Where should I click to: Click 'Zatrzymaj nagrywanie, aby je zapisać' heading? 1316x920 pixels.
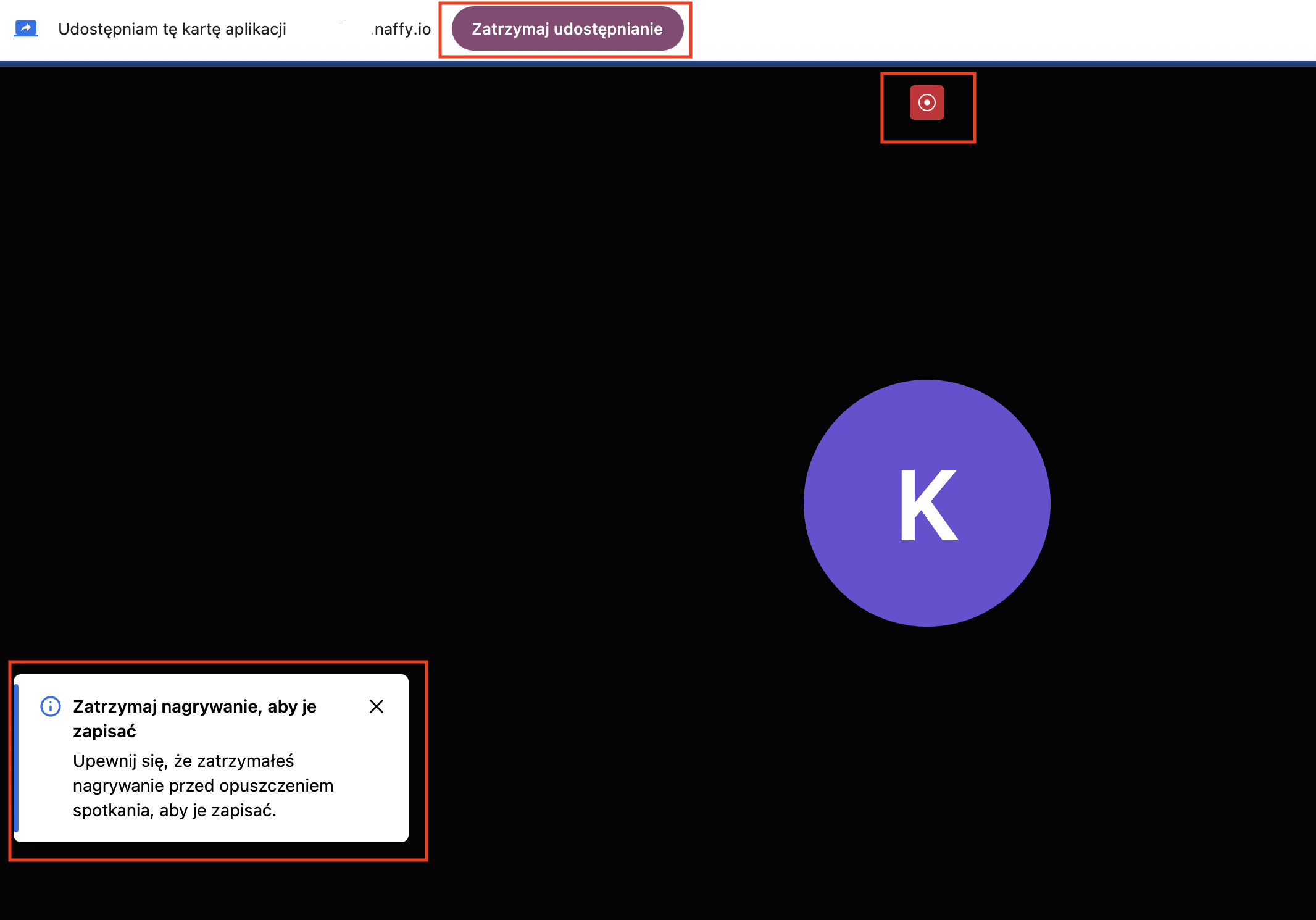(x=194, y=719)
